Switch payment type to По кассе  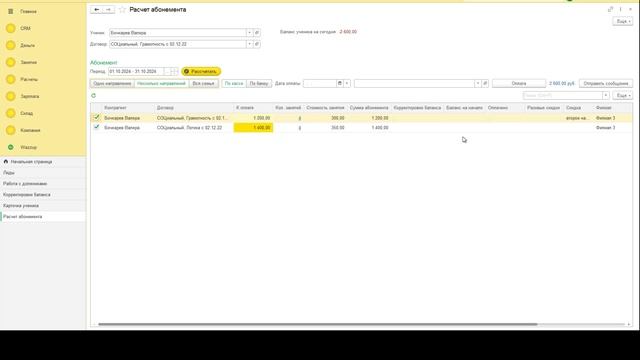(234, 83)
